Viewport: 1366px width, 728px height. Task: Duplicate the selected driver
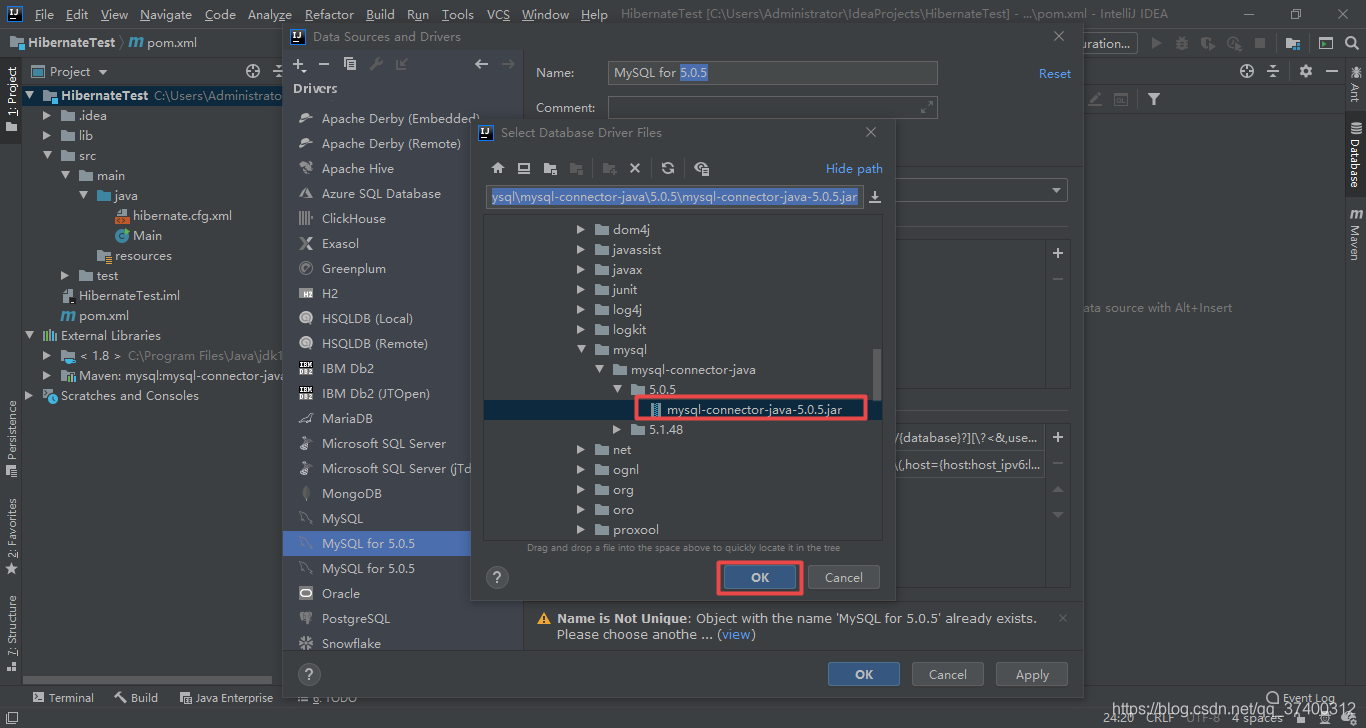[350, 64]
